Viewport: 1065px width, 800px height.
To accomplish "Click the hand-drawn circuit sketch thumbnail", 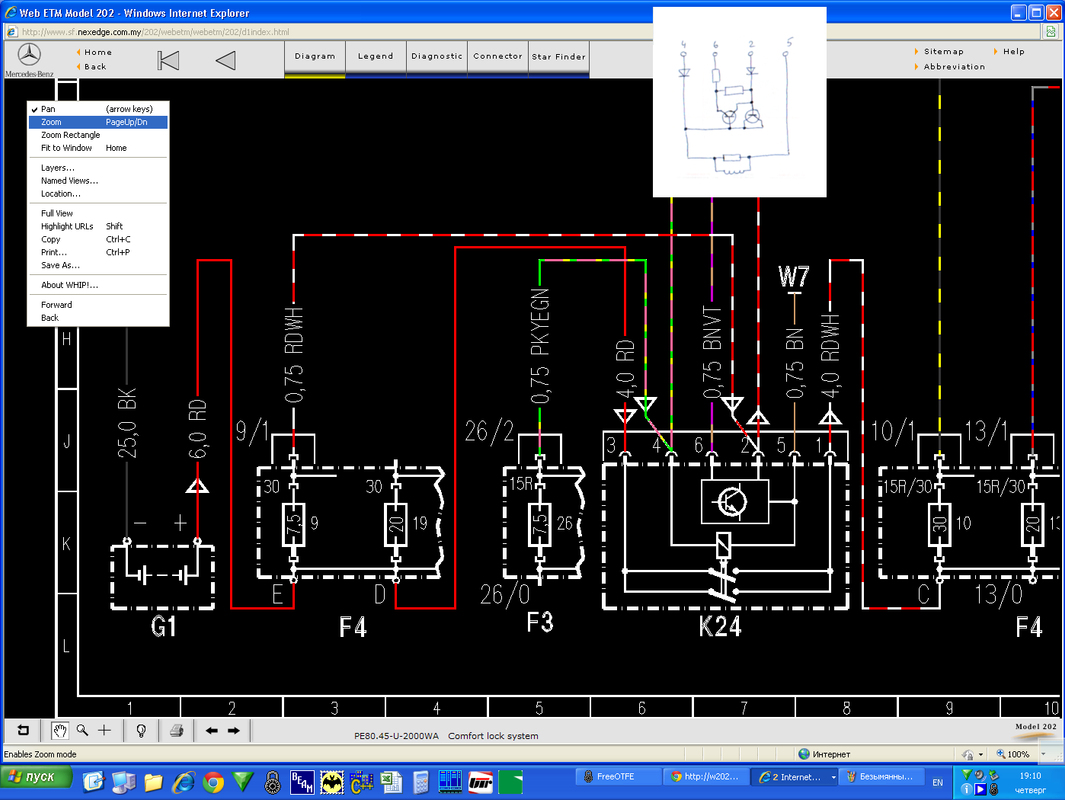I will [x=739, y=101].
